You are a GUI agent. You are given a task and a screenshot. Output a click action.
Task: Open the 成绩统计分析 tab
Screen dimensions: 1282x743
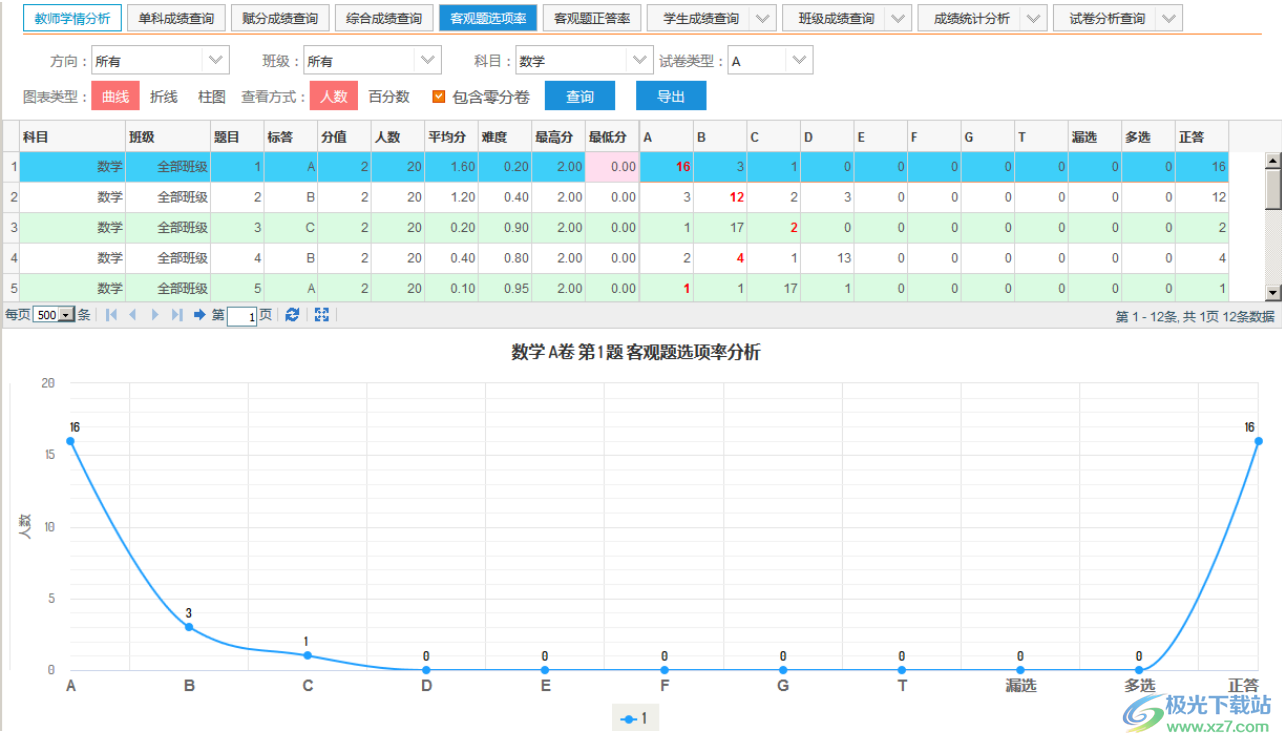click(x=971, y=18)
